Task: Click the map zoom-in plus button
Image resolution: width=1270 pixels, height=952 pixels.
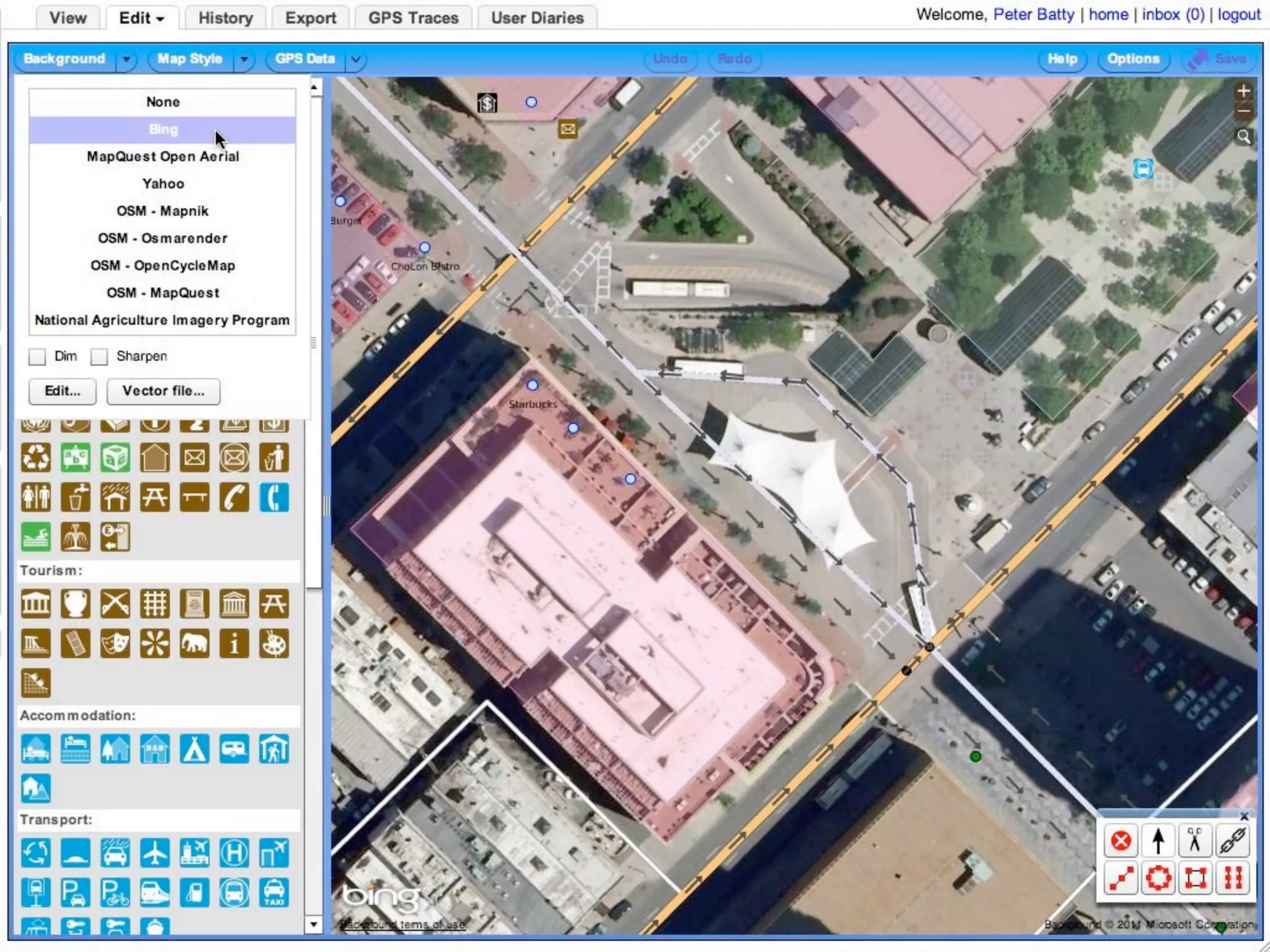Action: tap(1243, 92)
